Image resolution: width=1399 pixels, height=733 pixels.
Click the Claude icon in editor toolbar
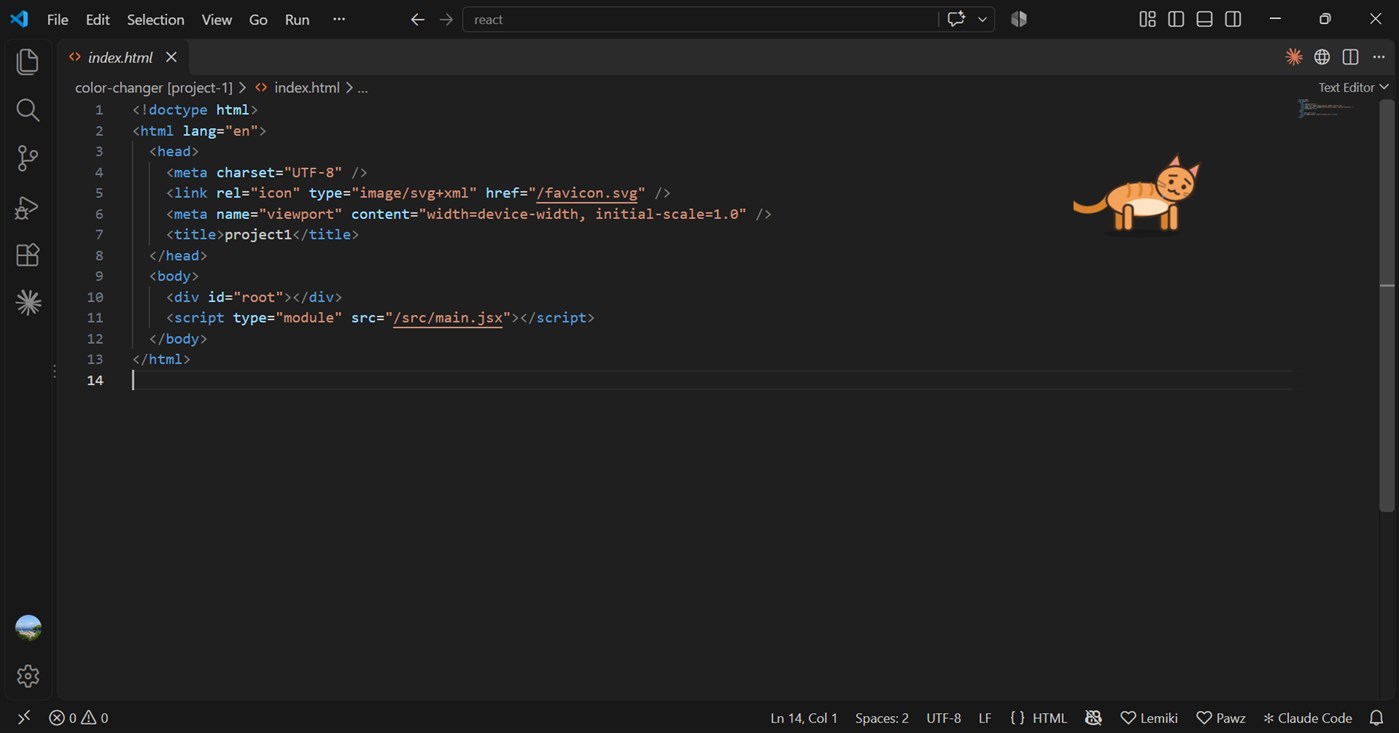(x=1294, y=57)
